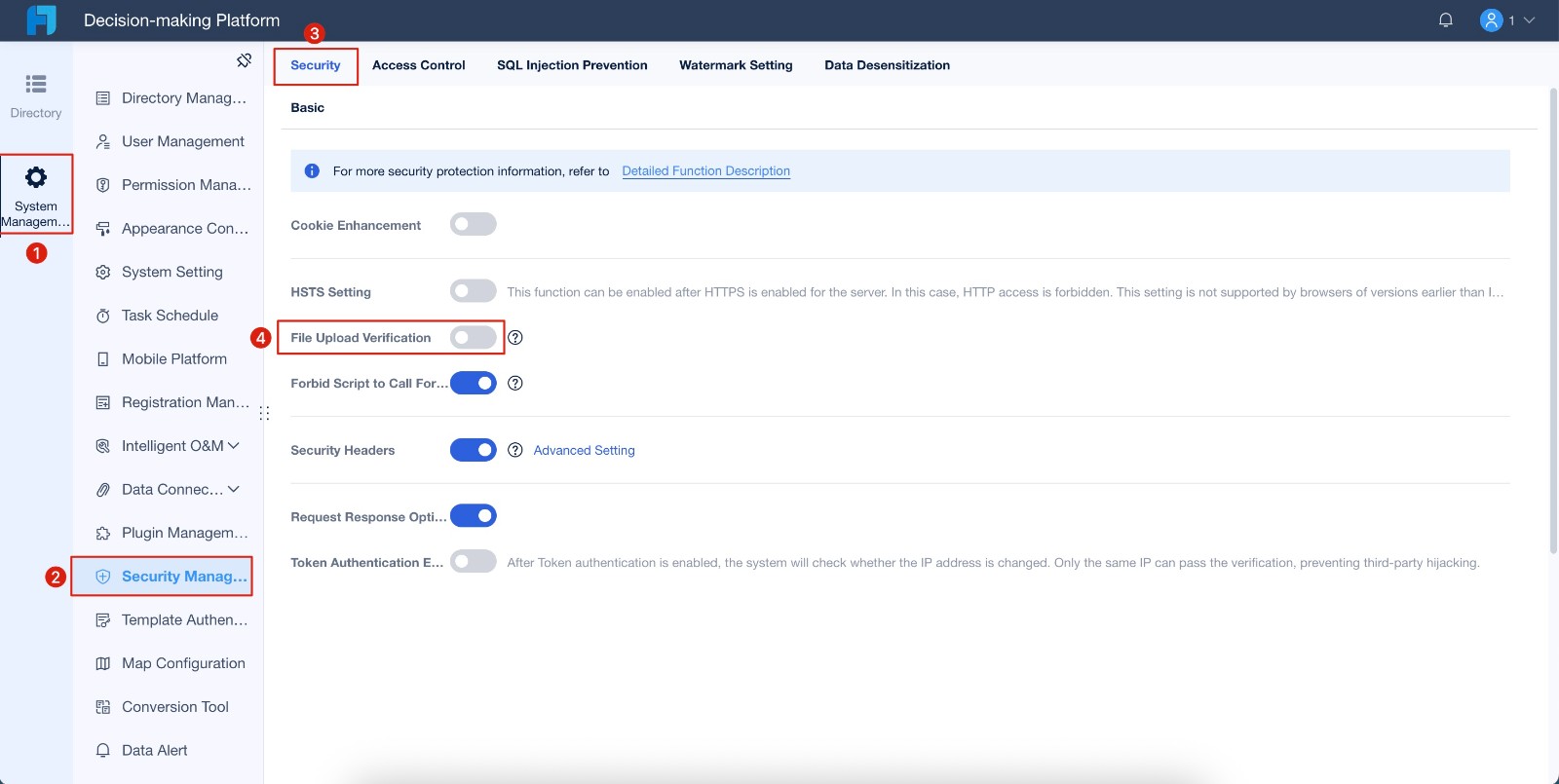This screenshot has width=1559, height=784.
Task: Show help for File Upload Verification
Action: click(x=515, y=338)
